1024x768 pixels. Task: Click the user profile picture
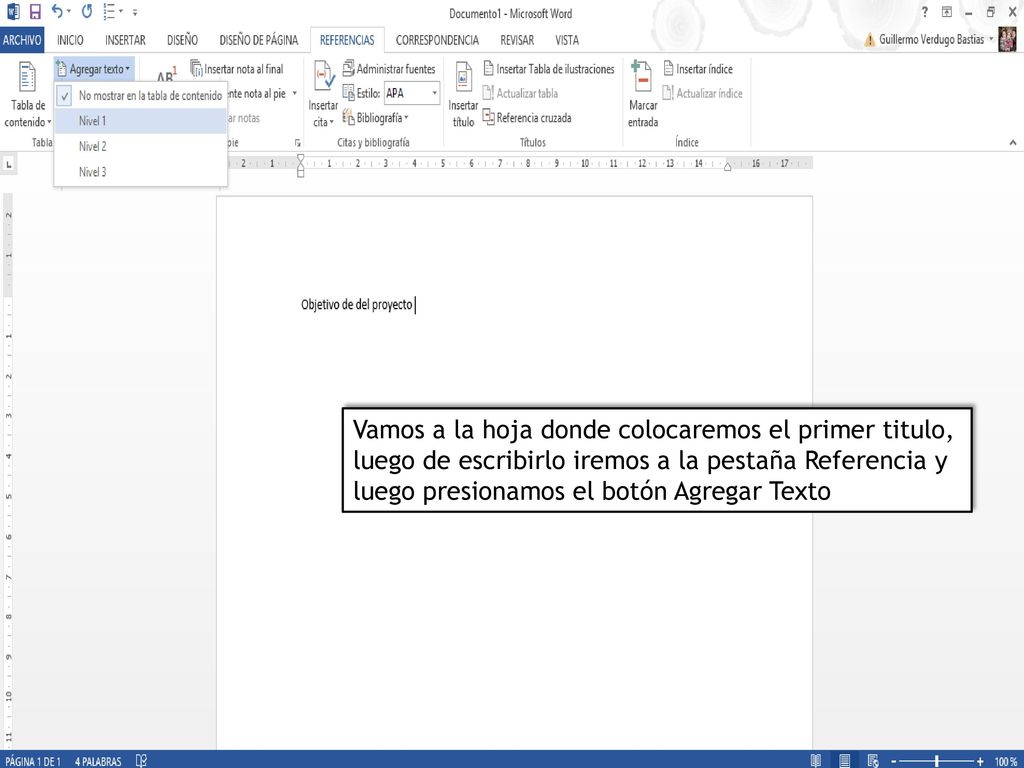tap(1007, 39)
